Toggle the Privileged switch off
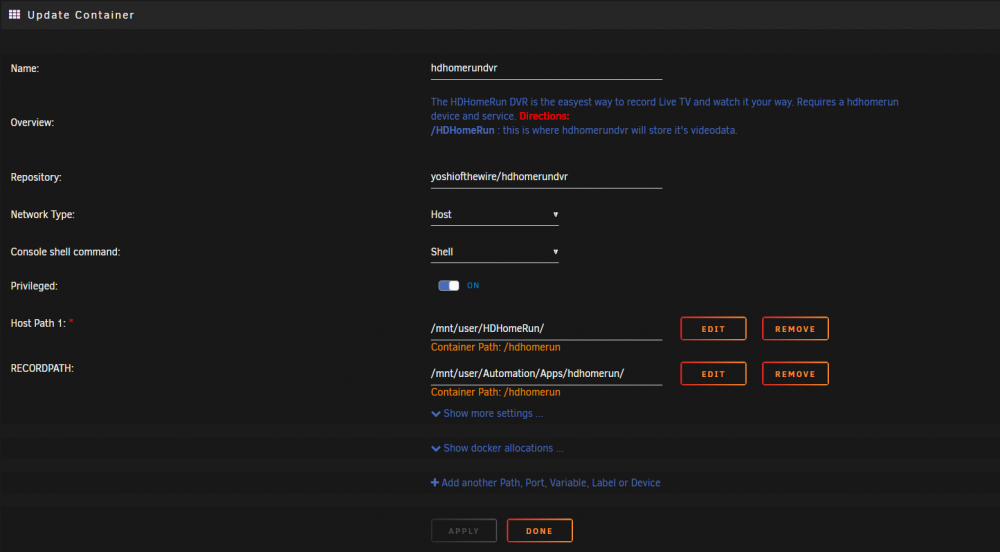This screenshot has height=552, width=1000. pos(448,286)
